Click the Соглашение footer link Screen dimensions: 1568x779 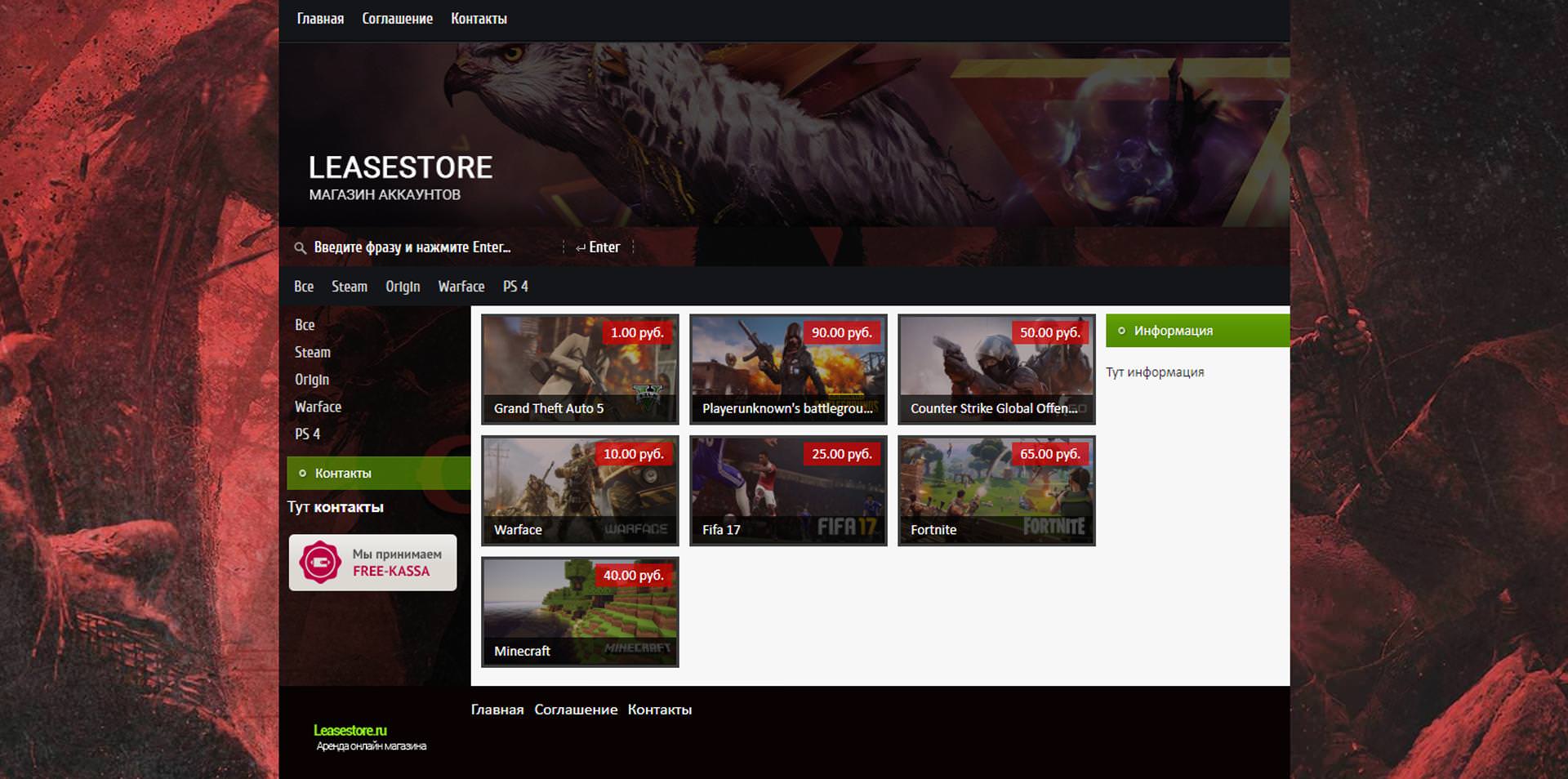[x=576, y=710]
